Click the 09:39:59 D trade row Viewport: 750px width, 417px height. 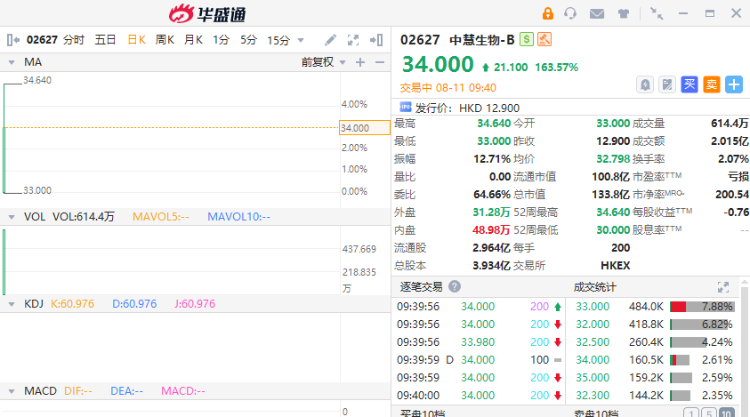point(479,360)
